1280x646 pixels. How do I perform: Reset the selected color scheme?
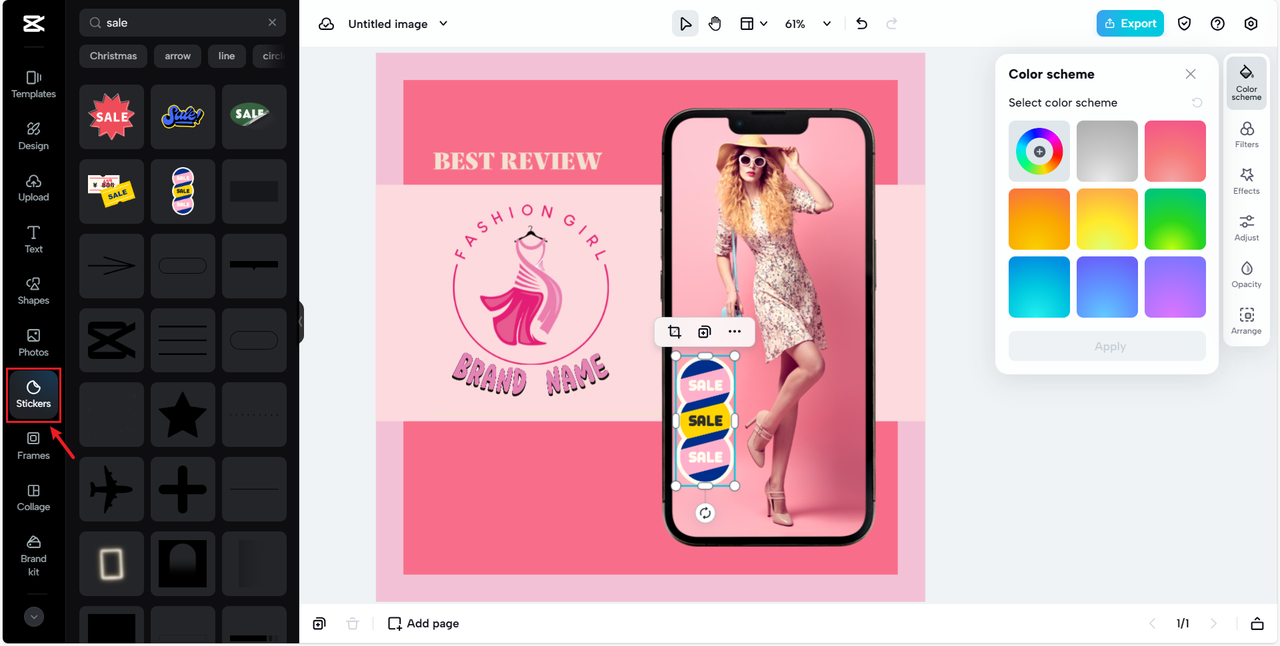1197,103
